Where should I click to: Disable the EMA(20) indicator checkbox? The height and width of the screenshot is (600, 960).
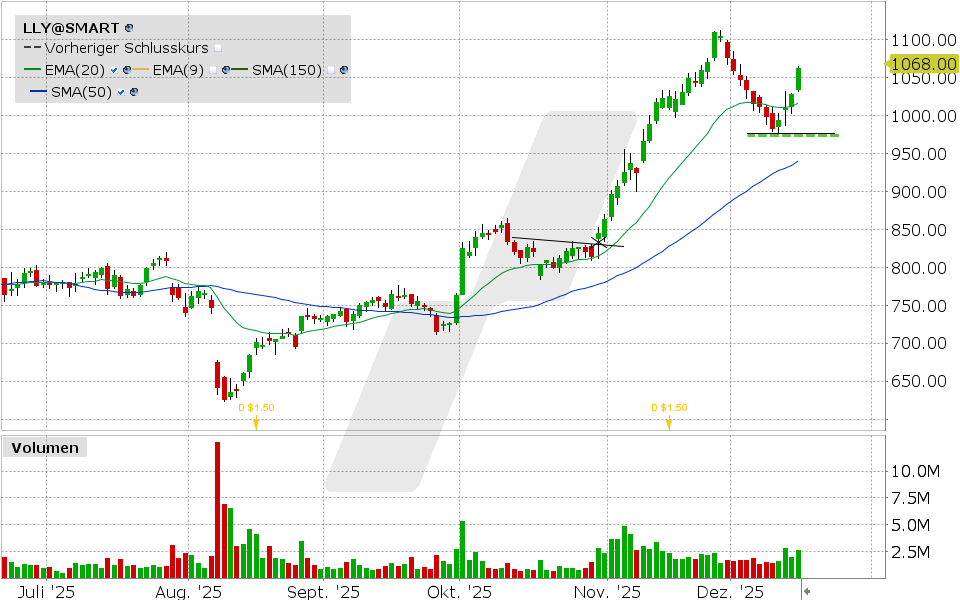[113, 70]
